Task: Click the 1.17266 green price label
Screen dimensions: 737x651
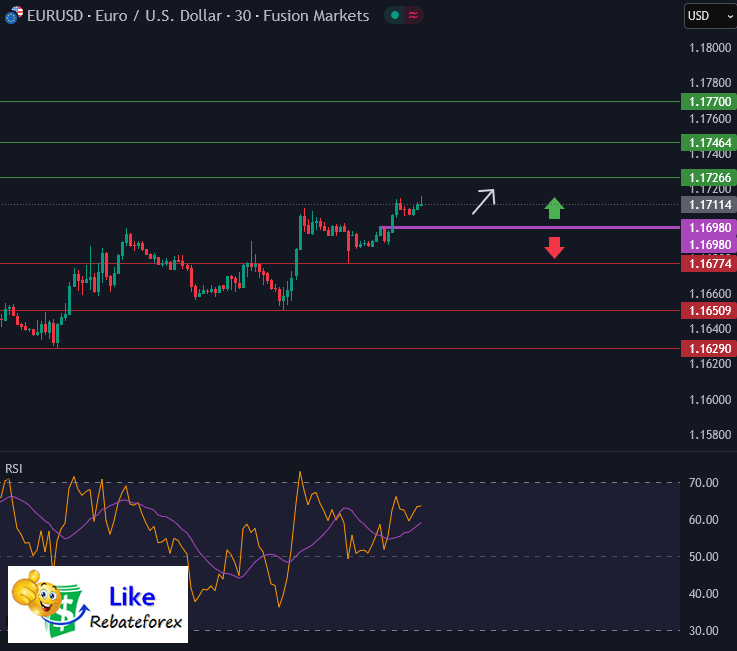Action: pos(709,178)
